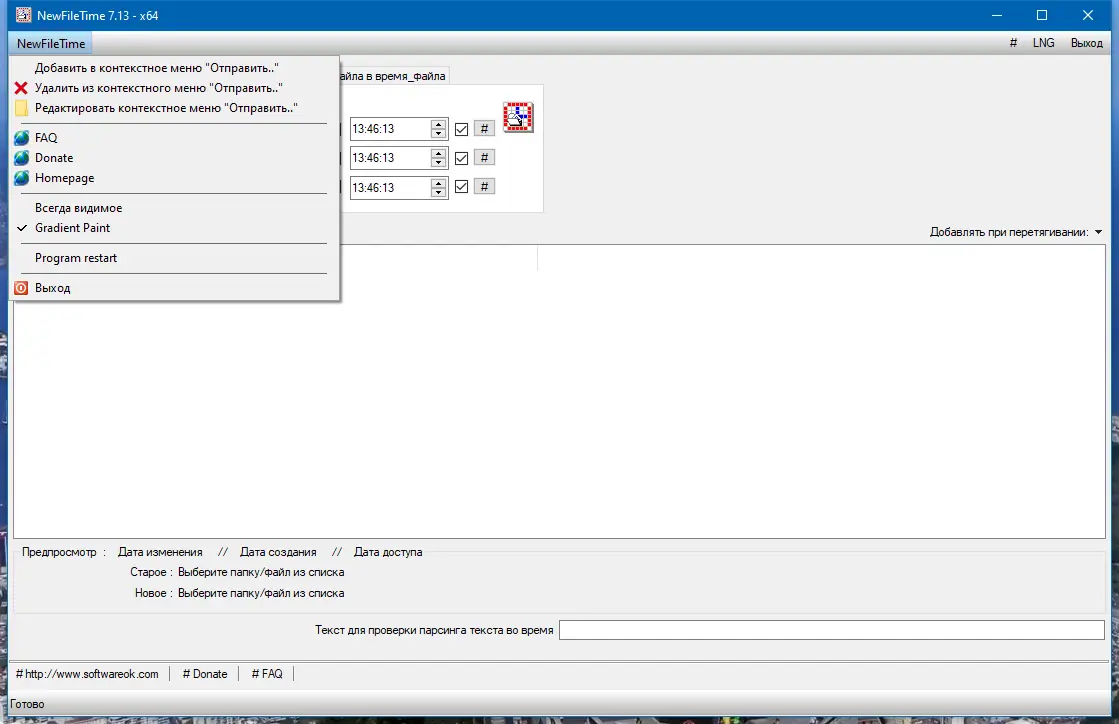Screen dimensions: 1119x724
Task: Open the # menu in the top bar
Action: [1013, 43]
